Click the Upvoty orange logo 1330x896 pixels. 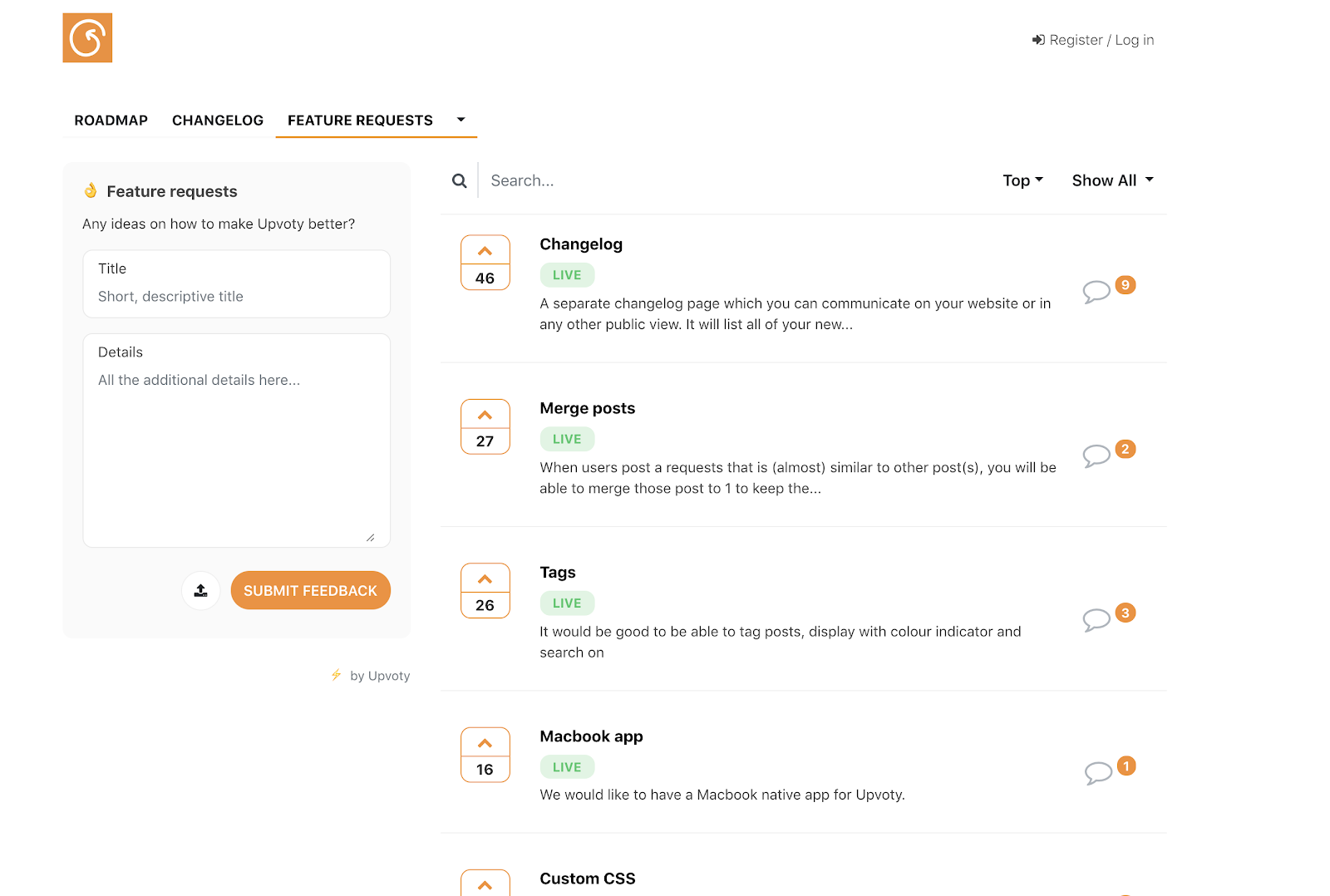pyautogui.click(x=87, y=37)
